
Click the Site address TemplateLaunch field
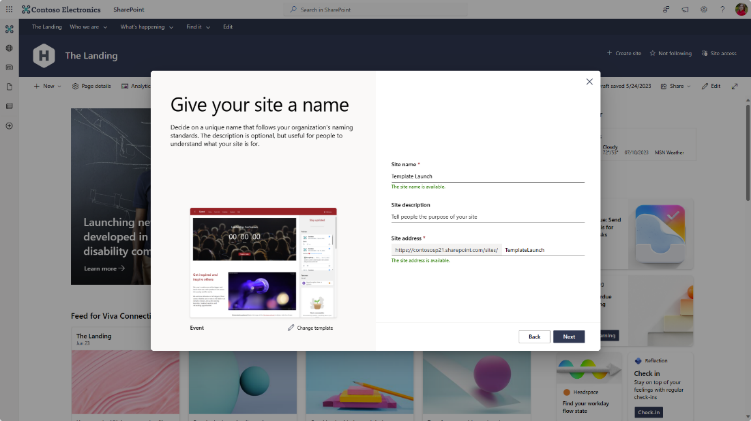pos(543,250)
